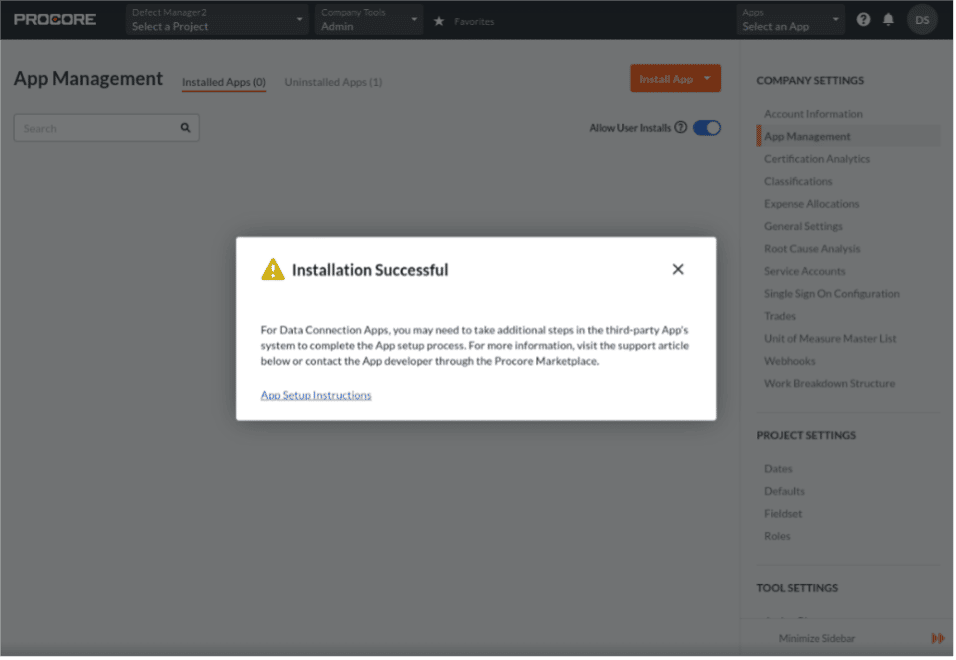Switch to Installed Apps (0) tab

point(224,82)
